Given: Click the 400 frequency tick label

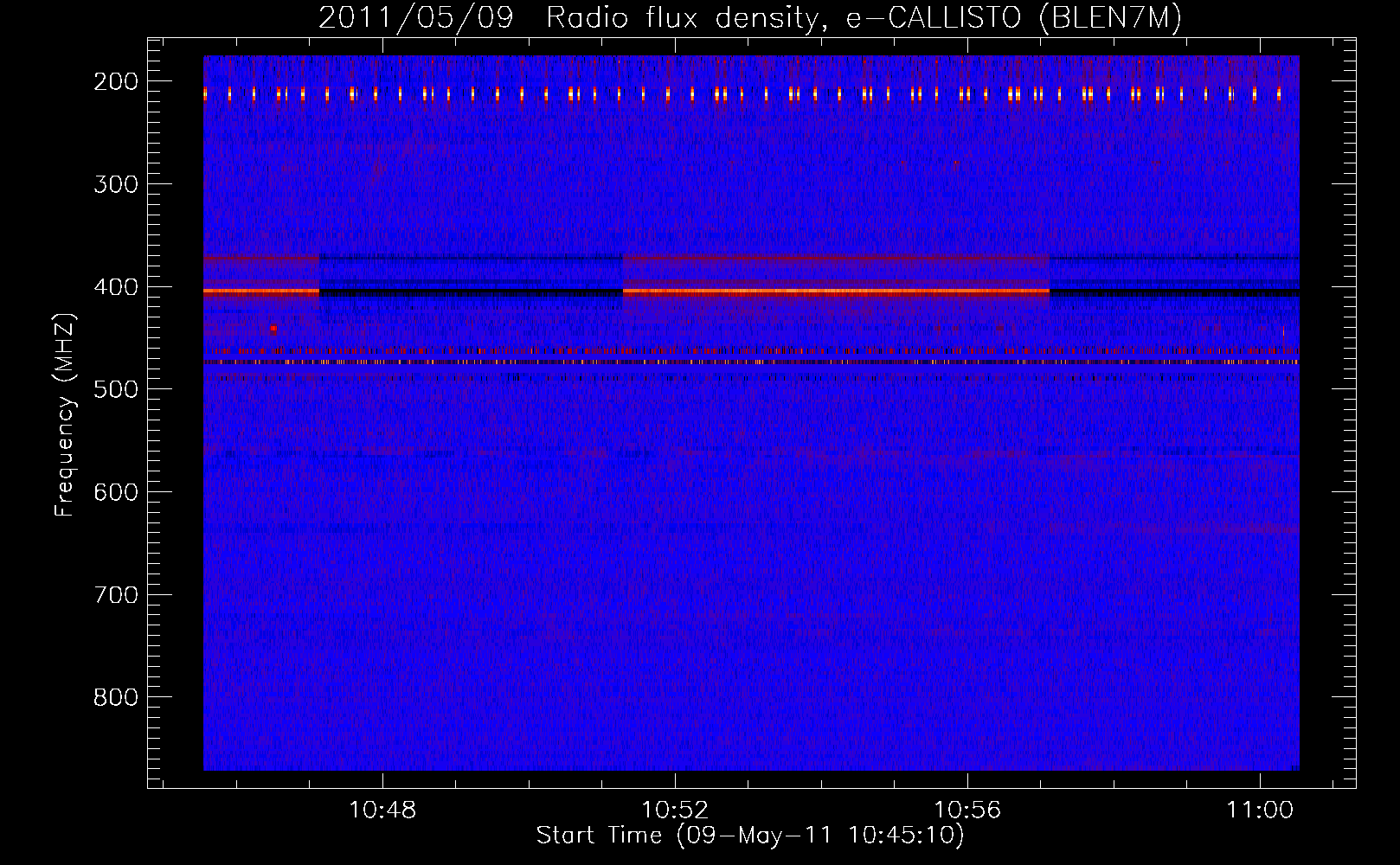Looking at the screenshot, I should 115,287.
